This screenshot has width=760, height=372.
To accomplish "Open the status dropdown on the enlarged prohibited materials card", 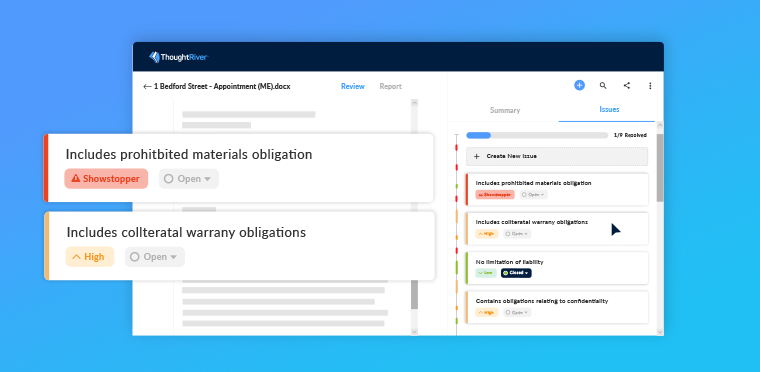I will [x=189, y=178].
